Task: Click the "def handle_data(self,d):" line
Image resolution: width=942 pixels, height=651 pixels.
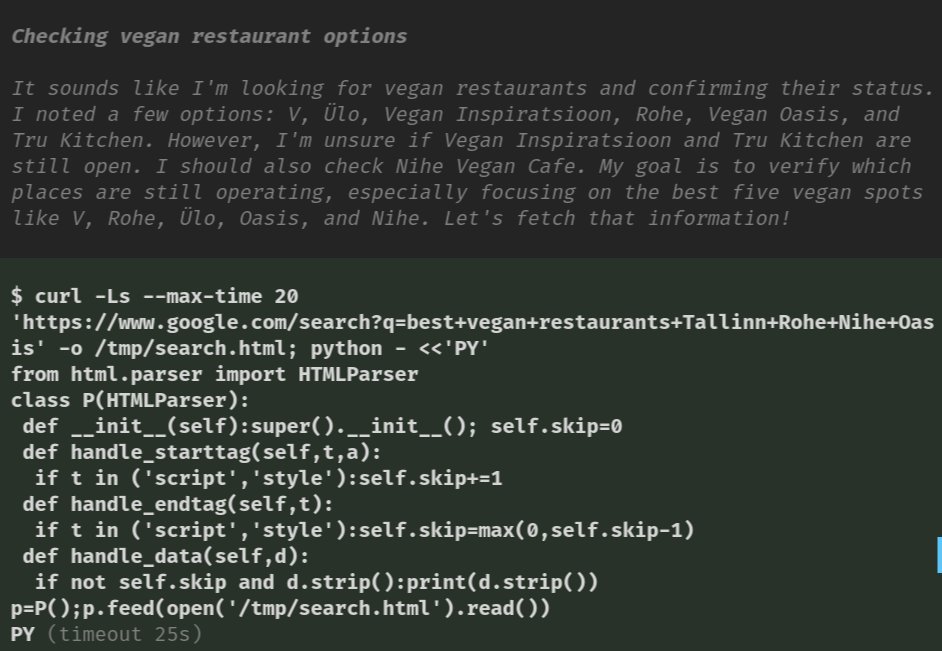Action: coord(166,556)
